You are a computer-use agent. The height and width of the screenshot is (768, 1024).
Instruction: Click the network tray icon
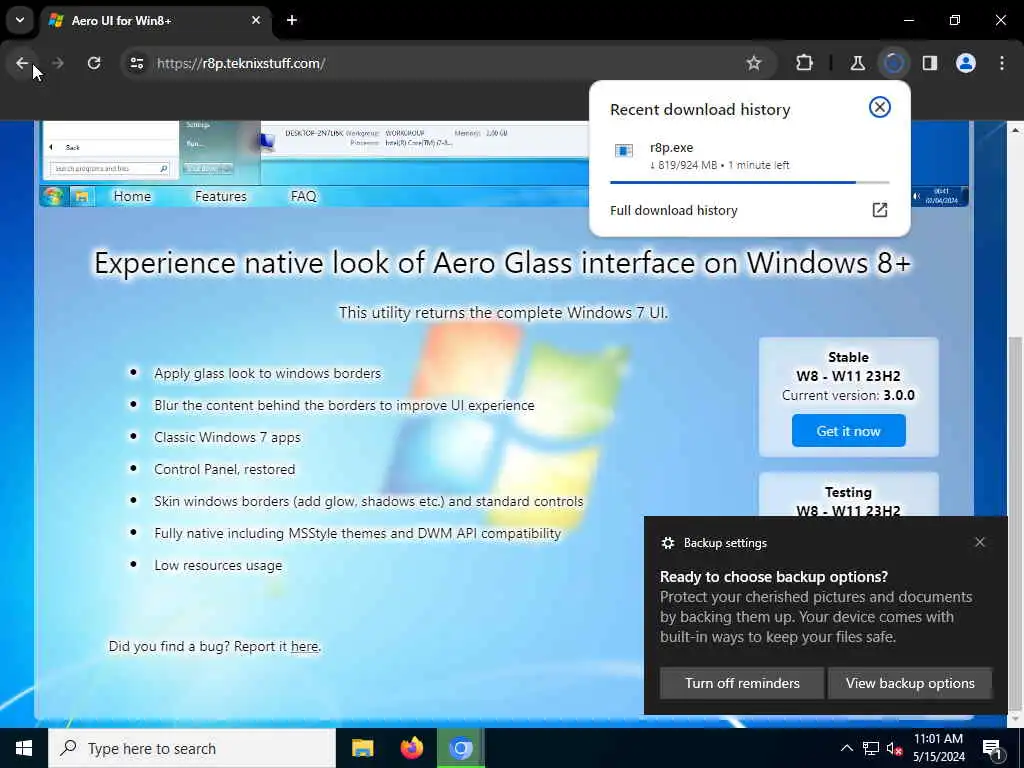click(x=871, y=748)
